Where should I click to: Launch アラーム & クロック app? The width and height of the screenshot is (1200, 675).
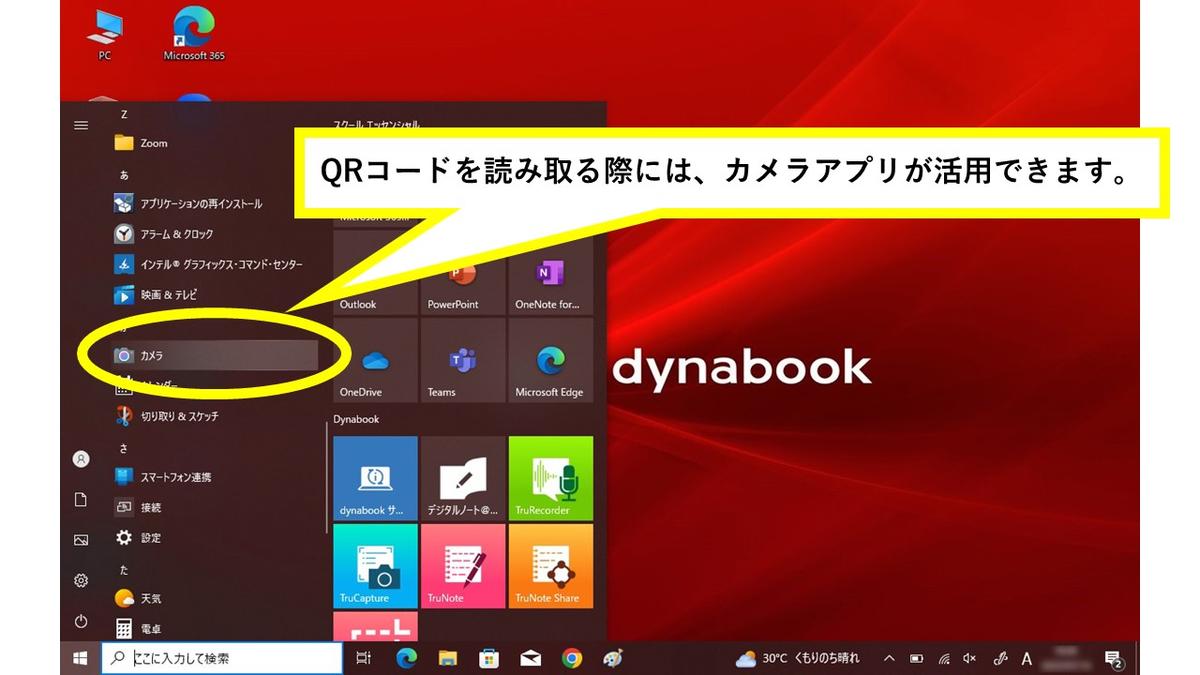point(215,234)
